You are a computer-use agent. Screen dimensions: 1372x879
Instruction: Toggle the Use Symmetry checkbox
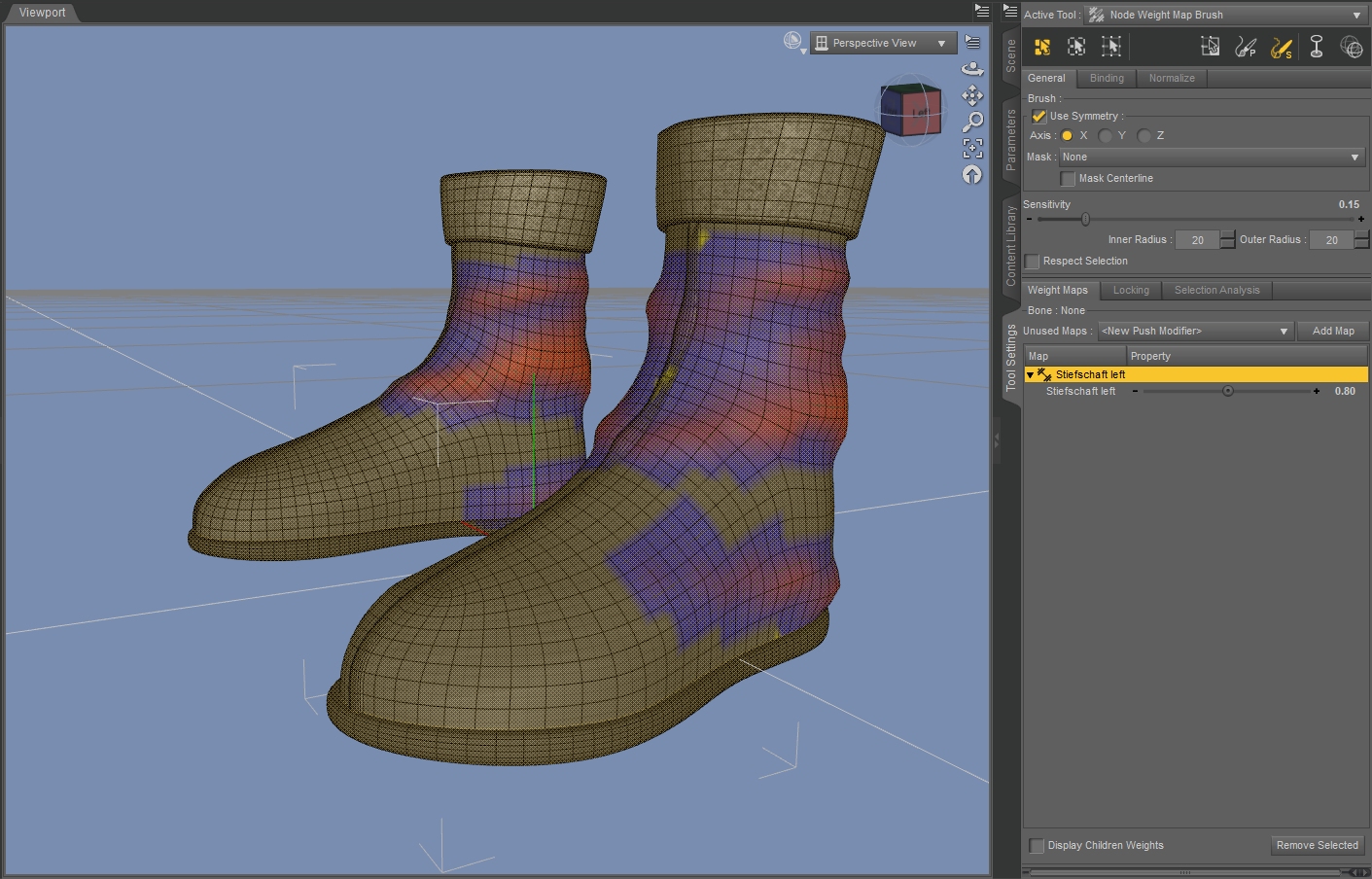click(x=1038, y=116)
